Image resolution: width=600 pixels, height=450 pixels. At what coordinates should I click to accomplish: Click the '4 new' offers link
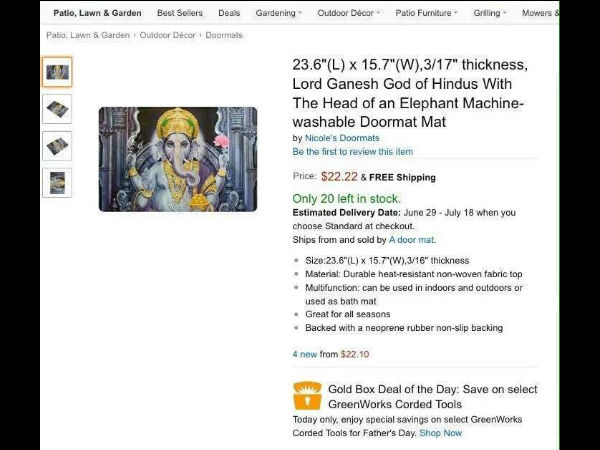point(303,354)
